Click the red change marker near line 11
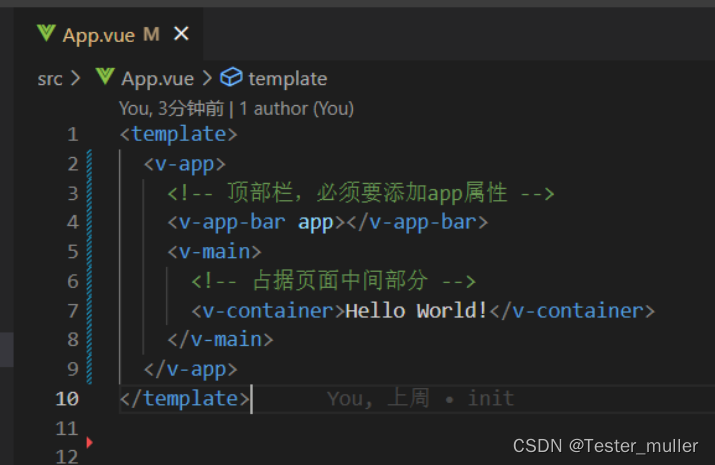 point(89,442)
